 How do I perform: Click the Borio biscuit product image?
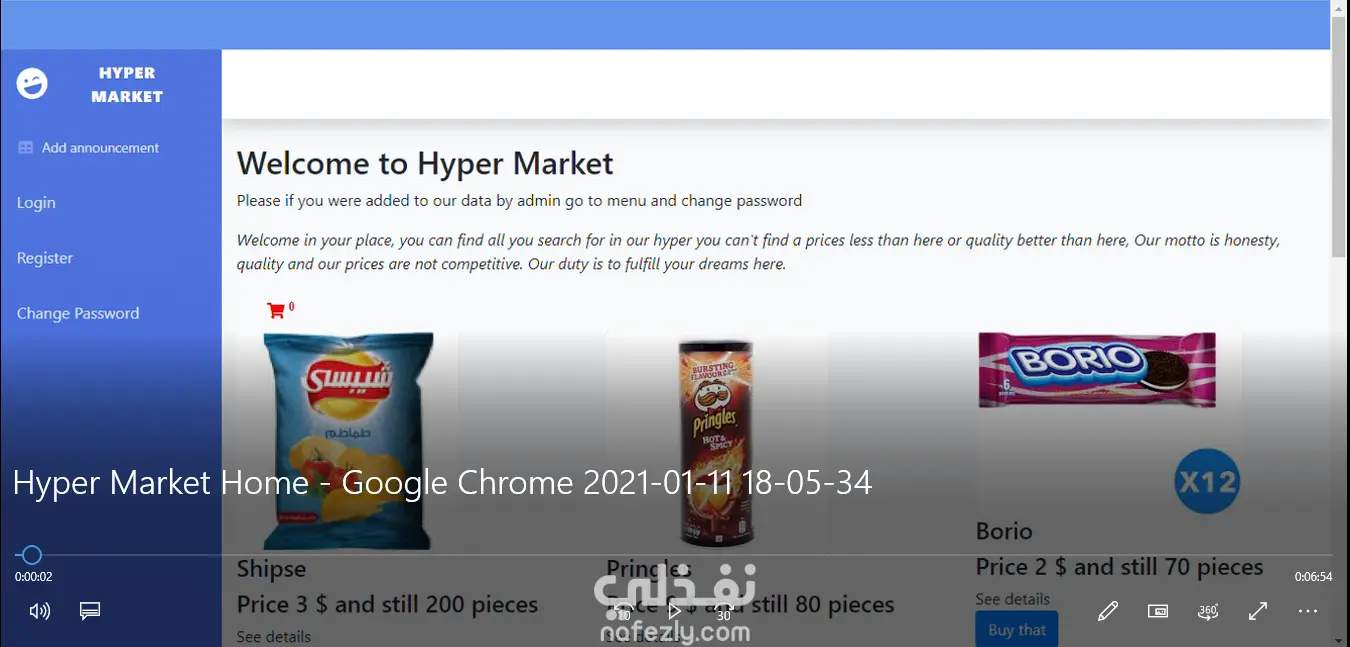click(1097, 369)
